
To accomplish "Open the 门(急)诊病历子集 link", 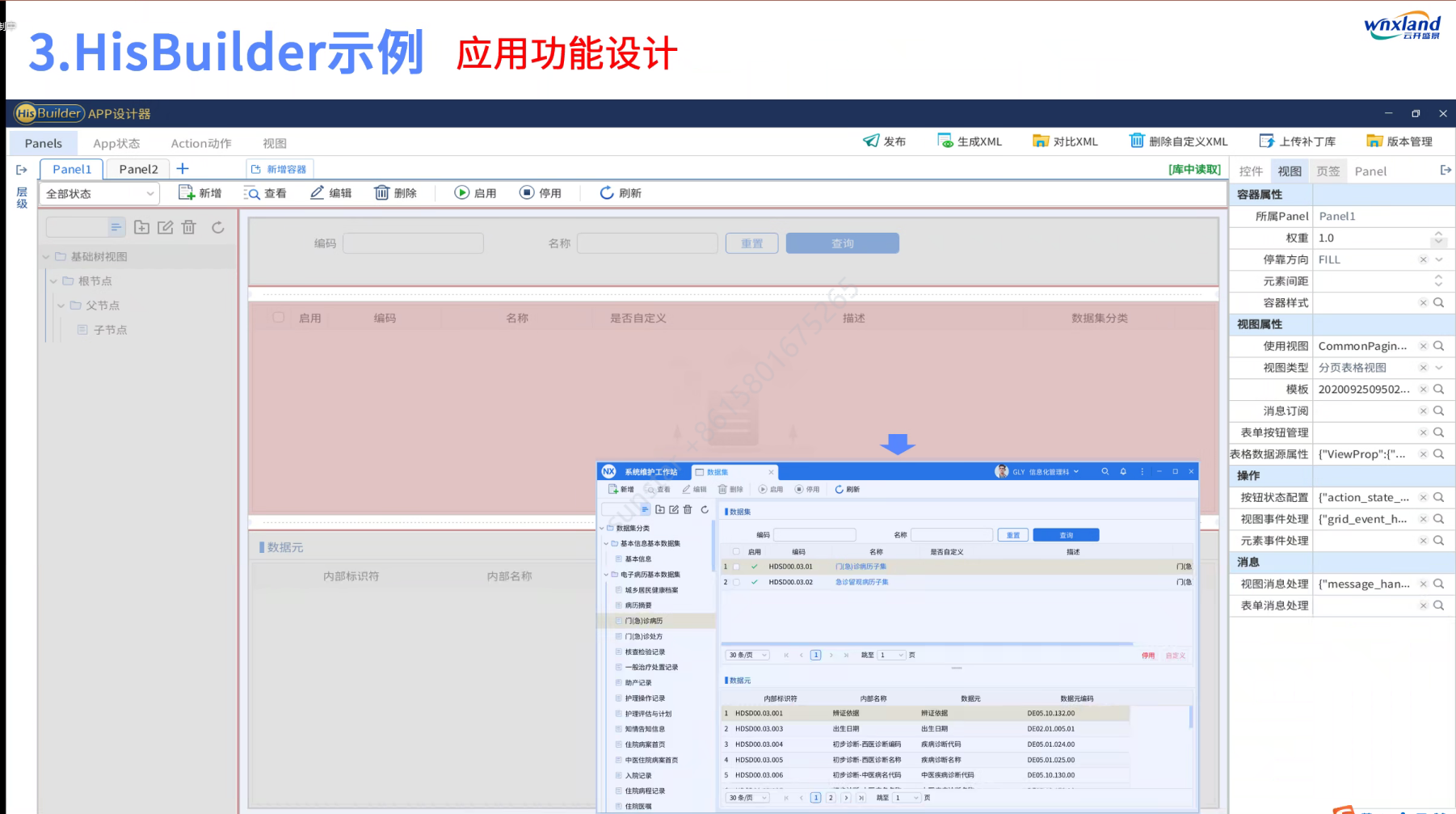I will coord(861,567).
